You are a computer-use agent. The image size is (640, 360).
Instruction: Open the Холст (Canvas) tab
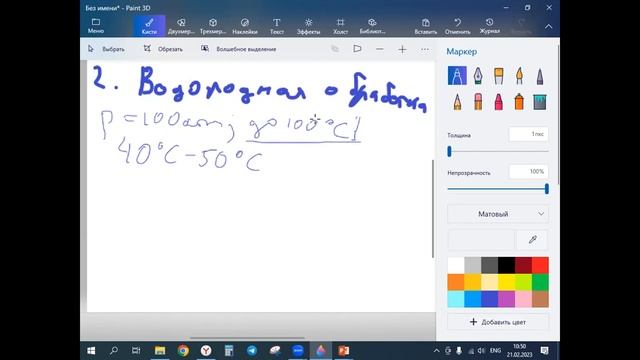340,26
